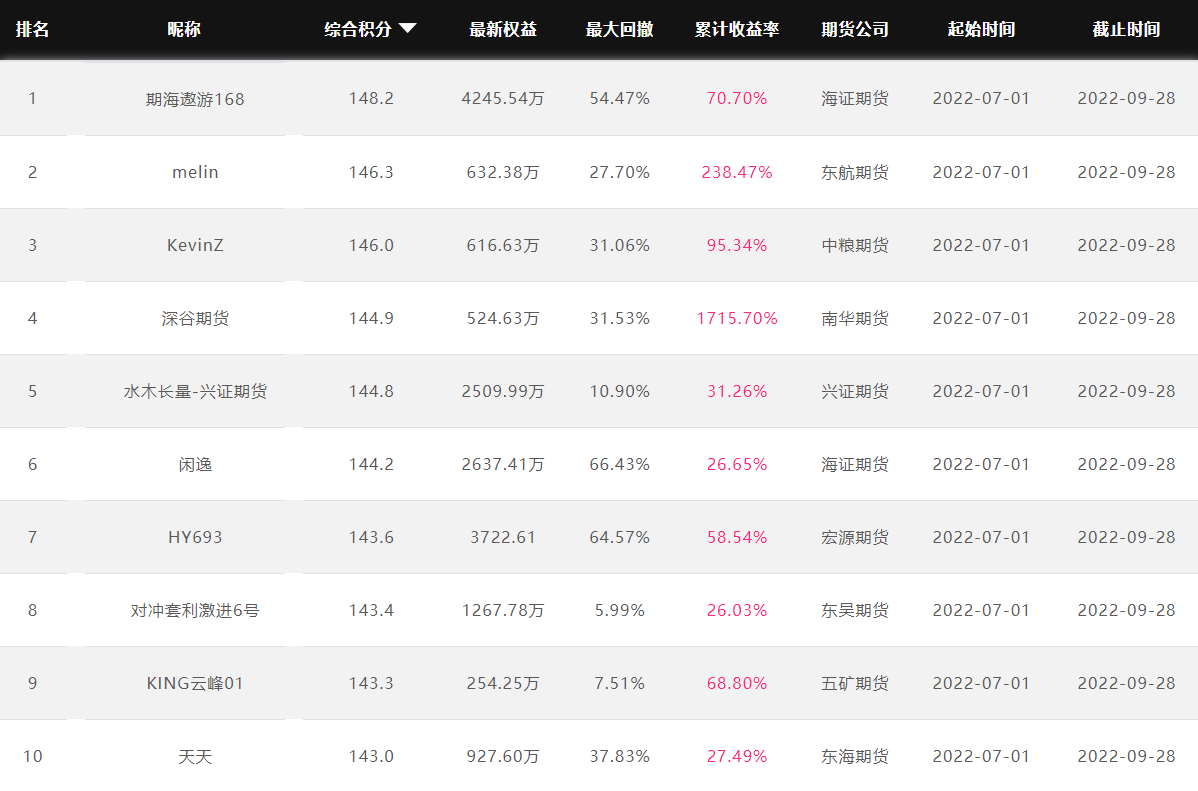Click the 最新权益 column header
Screen dimensions: 1198x791
[x=503, y=29]
